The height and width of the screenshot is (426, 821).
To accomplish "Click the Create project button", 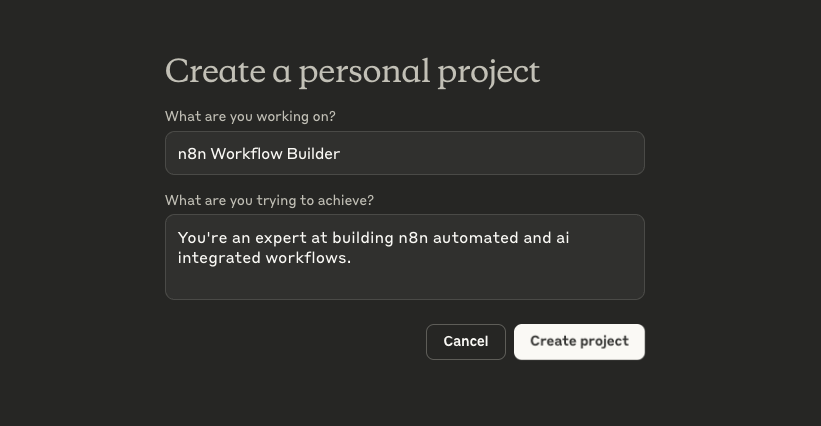I will click(579, 342).
